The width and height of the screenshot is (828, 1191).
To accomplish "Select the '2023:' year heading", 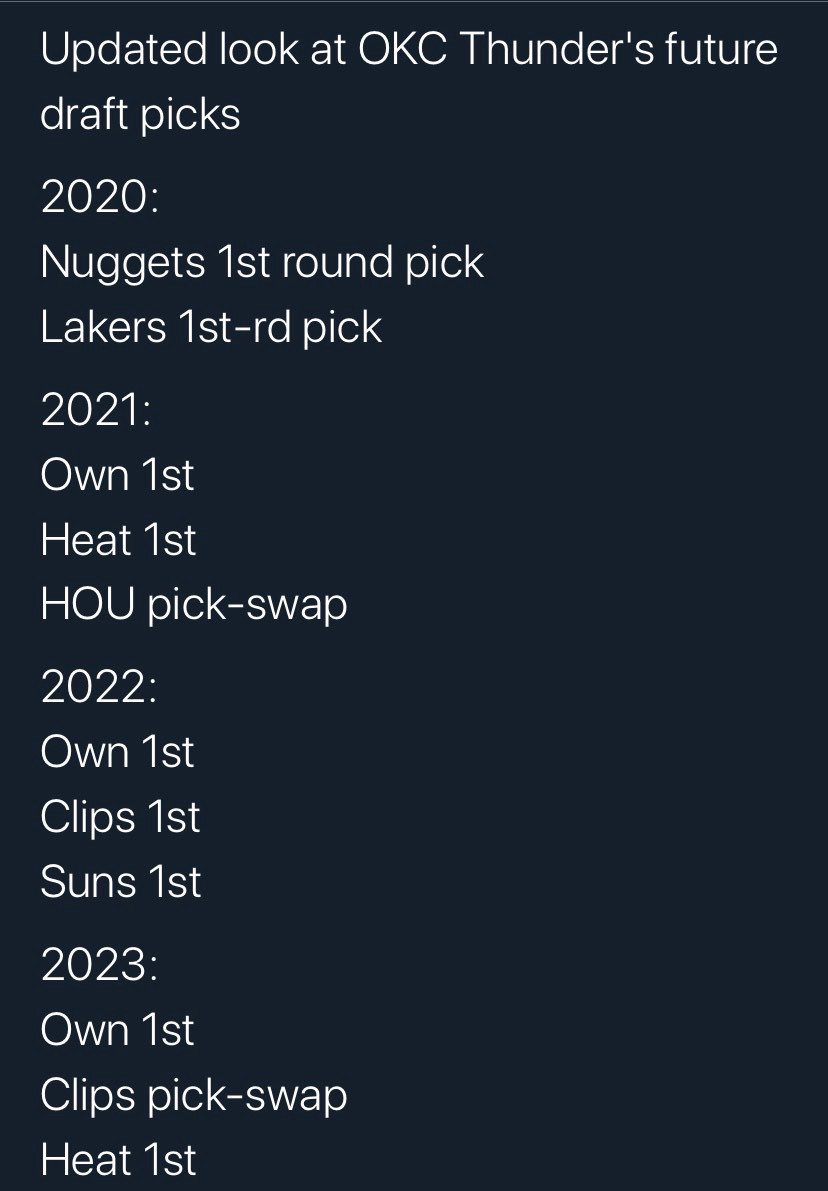I will [100, 965].
